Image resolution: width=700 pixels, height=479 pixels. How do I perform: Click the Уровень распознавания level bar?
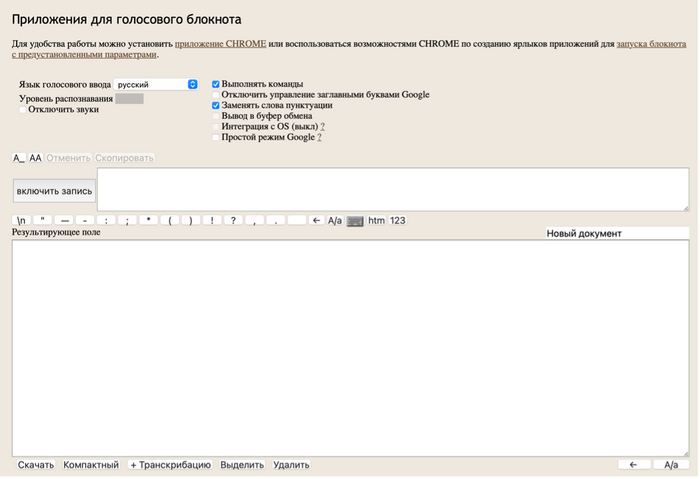pyautogui.click(x=129, y=99)
